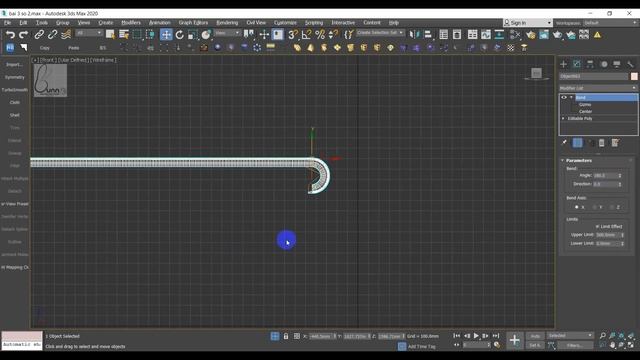Redo the action with the Redo arrow
This screenshot has width=640, height=360.
24,35
